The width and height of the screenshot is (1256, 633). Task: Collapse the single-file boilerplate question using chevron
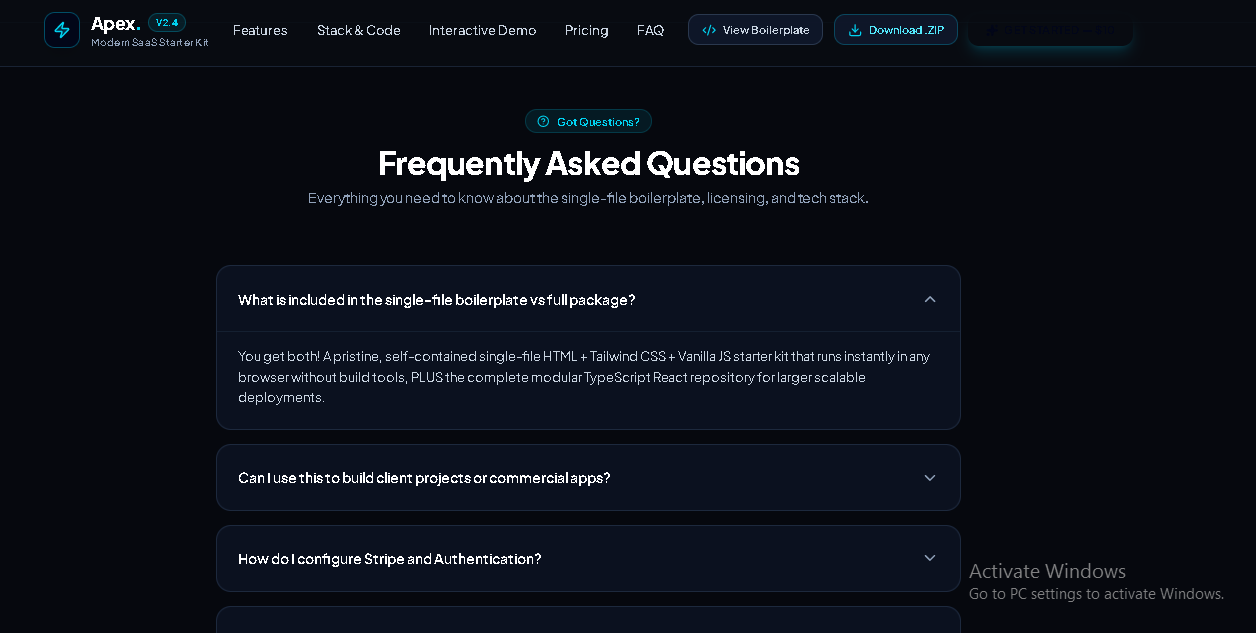click(x=930, y=299)
